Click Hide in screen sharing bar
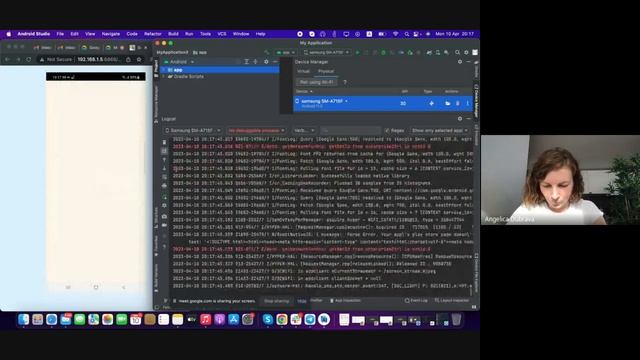 pos(302,301)
